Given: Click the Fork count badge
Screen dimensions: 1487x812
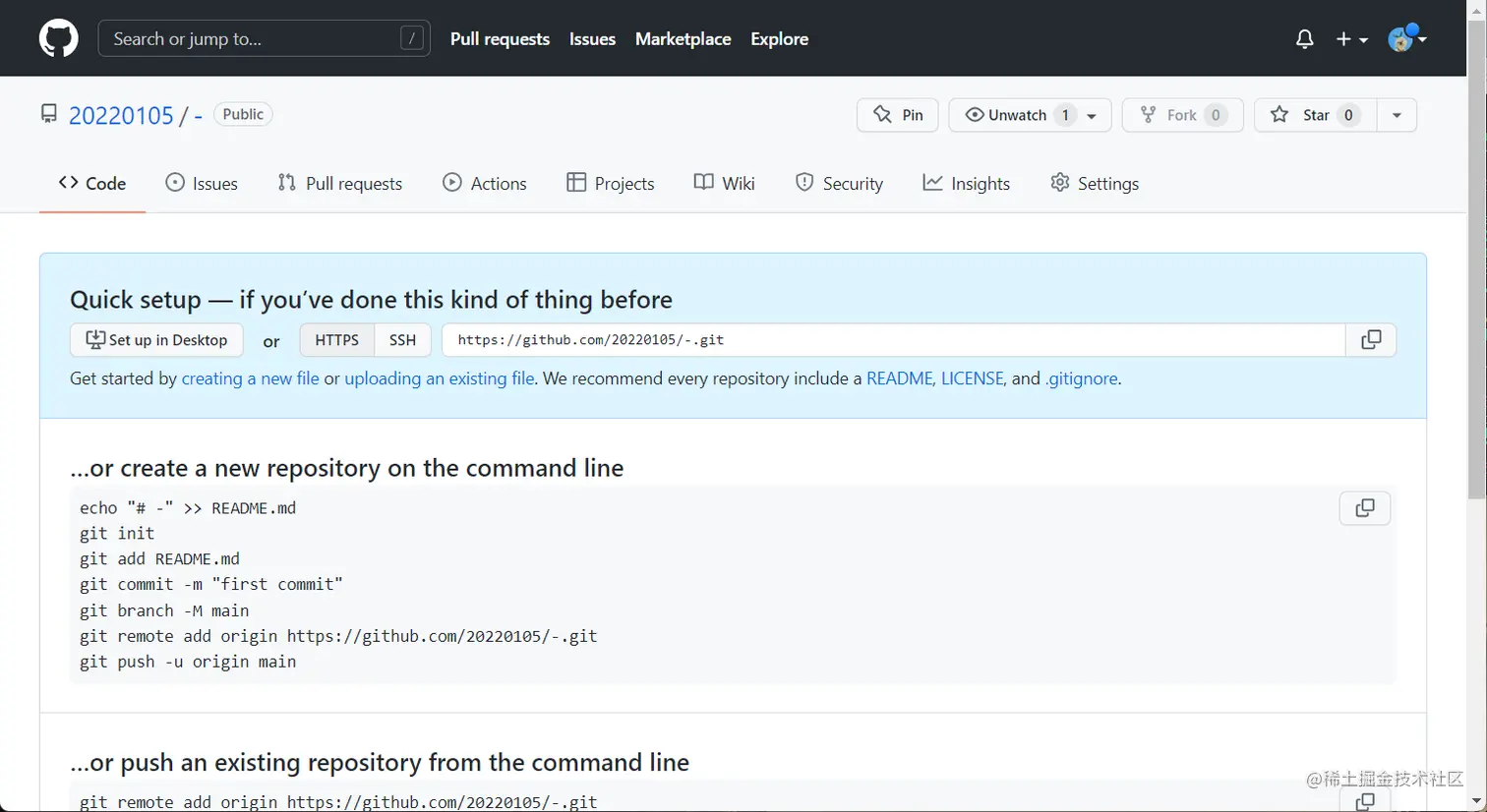Looking at the screenshot, I should 1216,115.
